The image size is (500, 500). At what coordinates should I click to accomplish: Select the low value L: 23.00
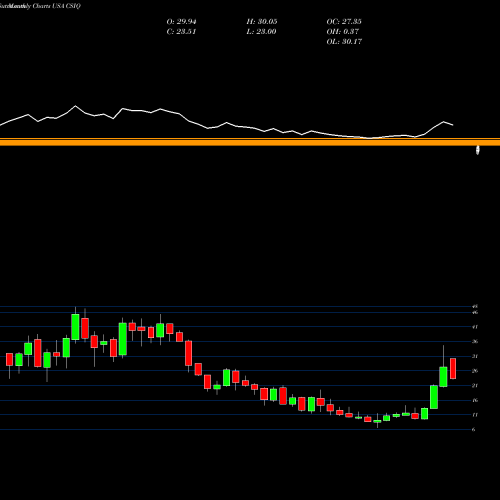pos(261,32)
